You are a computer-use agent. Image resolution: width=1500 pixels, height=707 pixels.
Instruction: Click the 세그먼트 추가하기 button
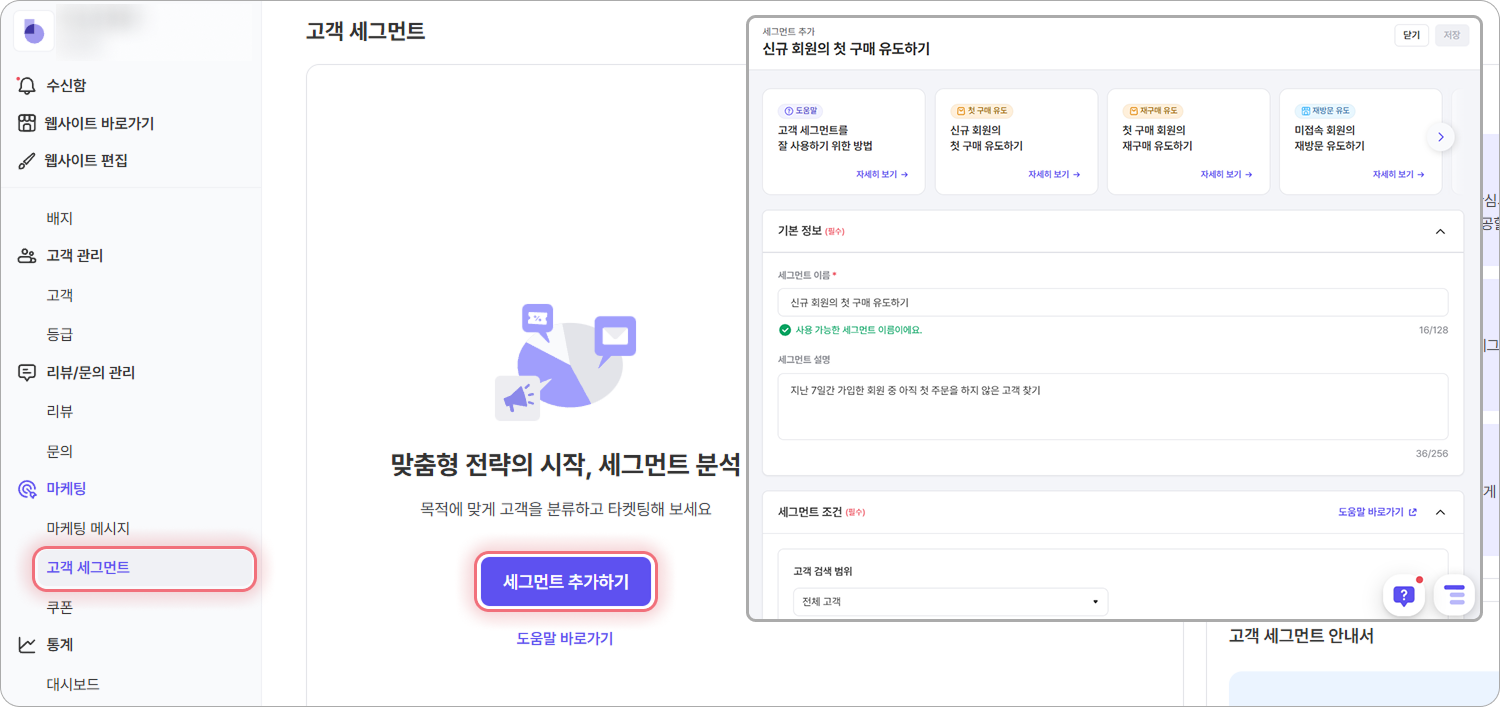point(566,582)
